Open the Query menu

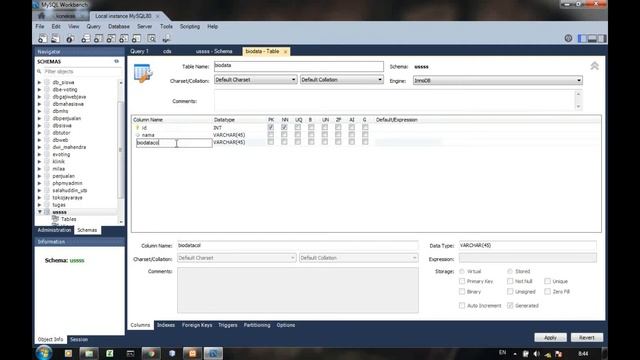pos(93,27)
